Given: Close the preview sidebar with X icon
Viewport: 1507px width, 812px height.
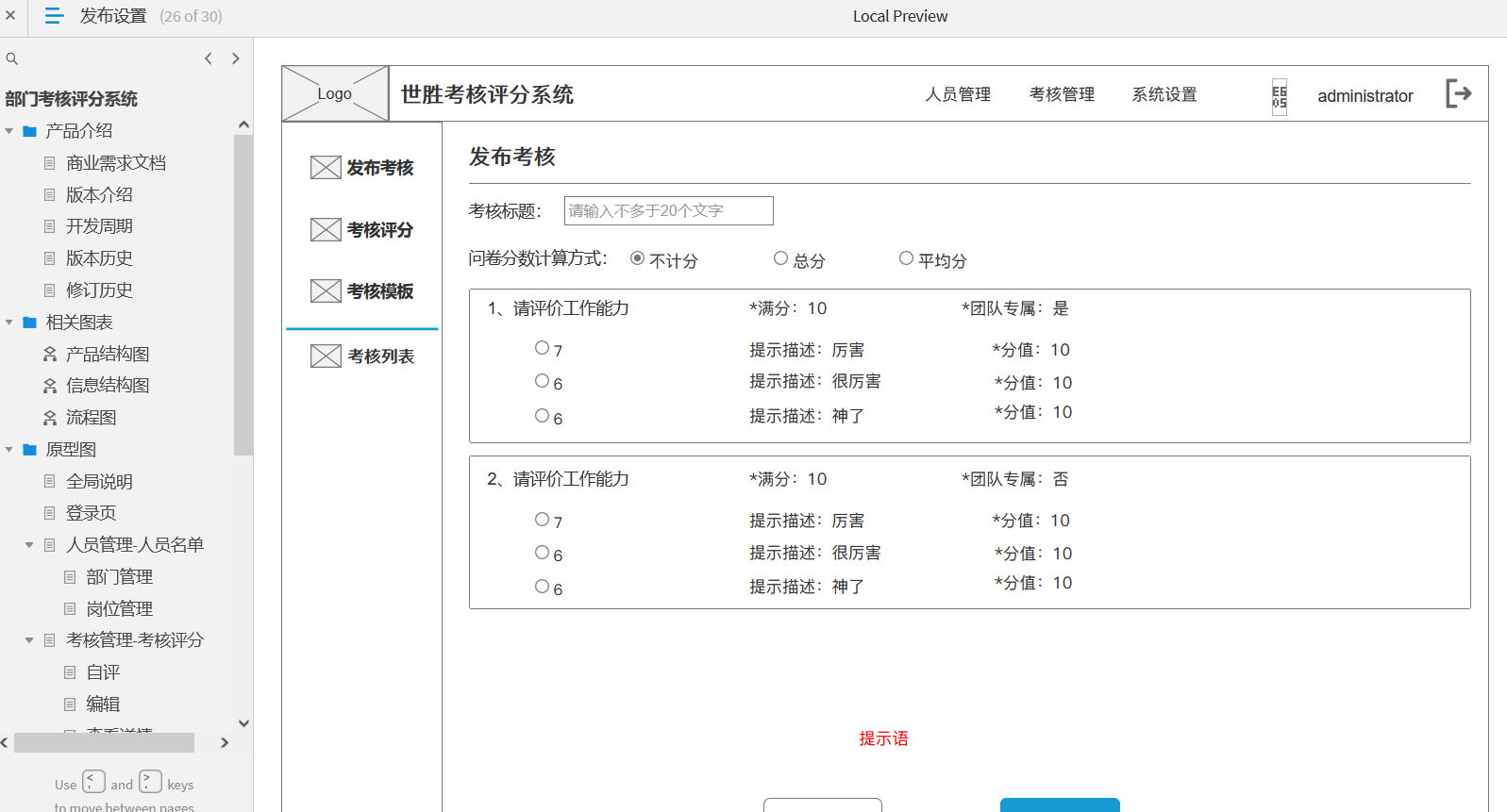Looking at the screenshot, I should pyautogui.click(x=10, y=15).
